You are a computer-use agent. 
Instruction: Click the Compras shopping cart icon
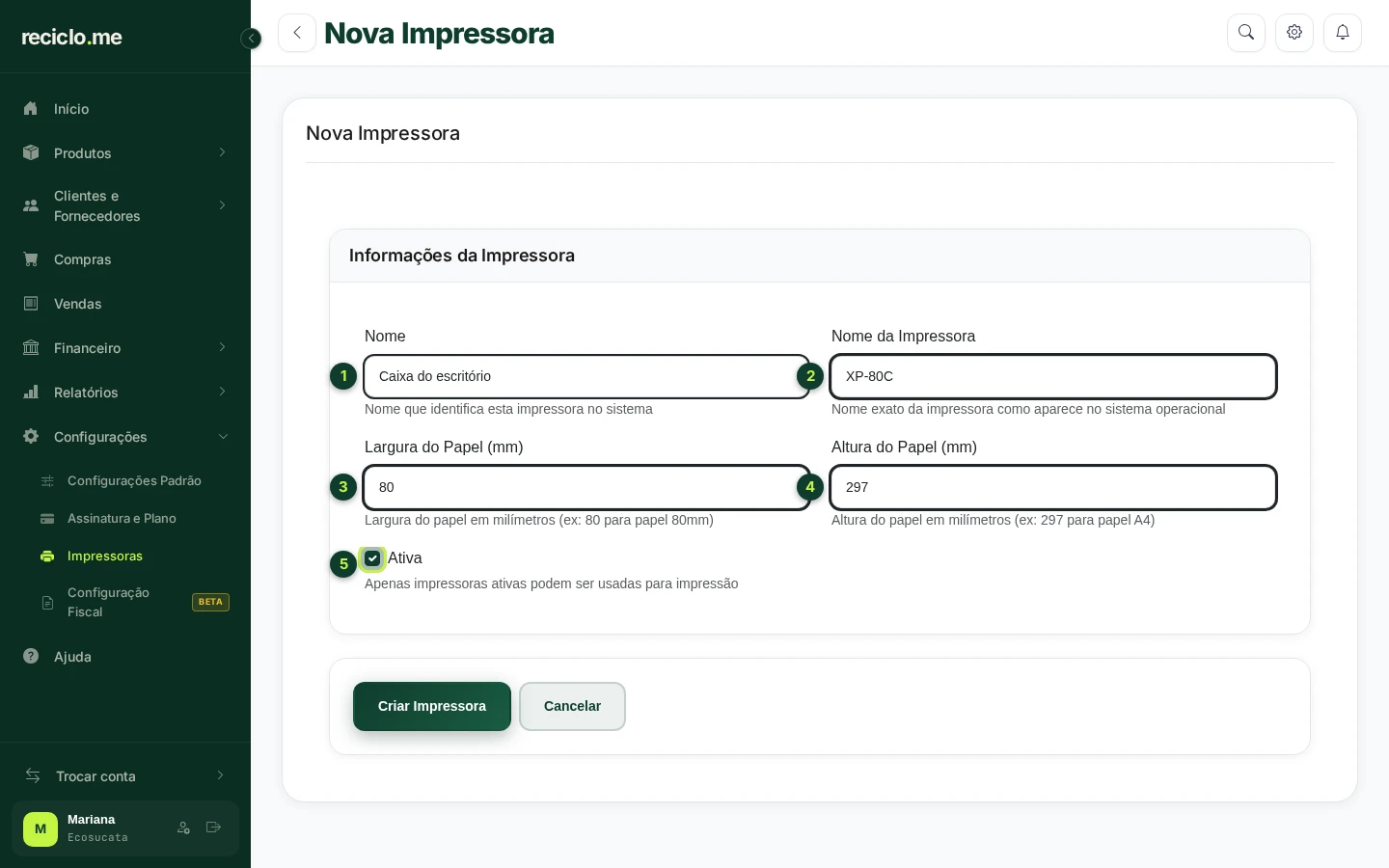31,258
